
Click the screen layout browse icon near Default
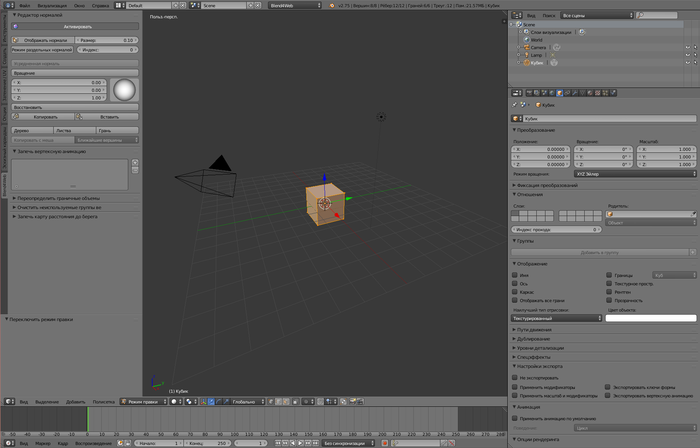(121, 5)
